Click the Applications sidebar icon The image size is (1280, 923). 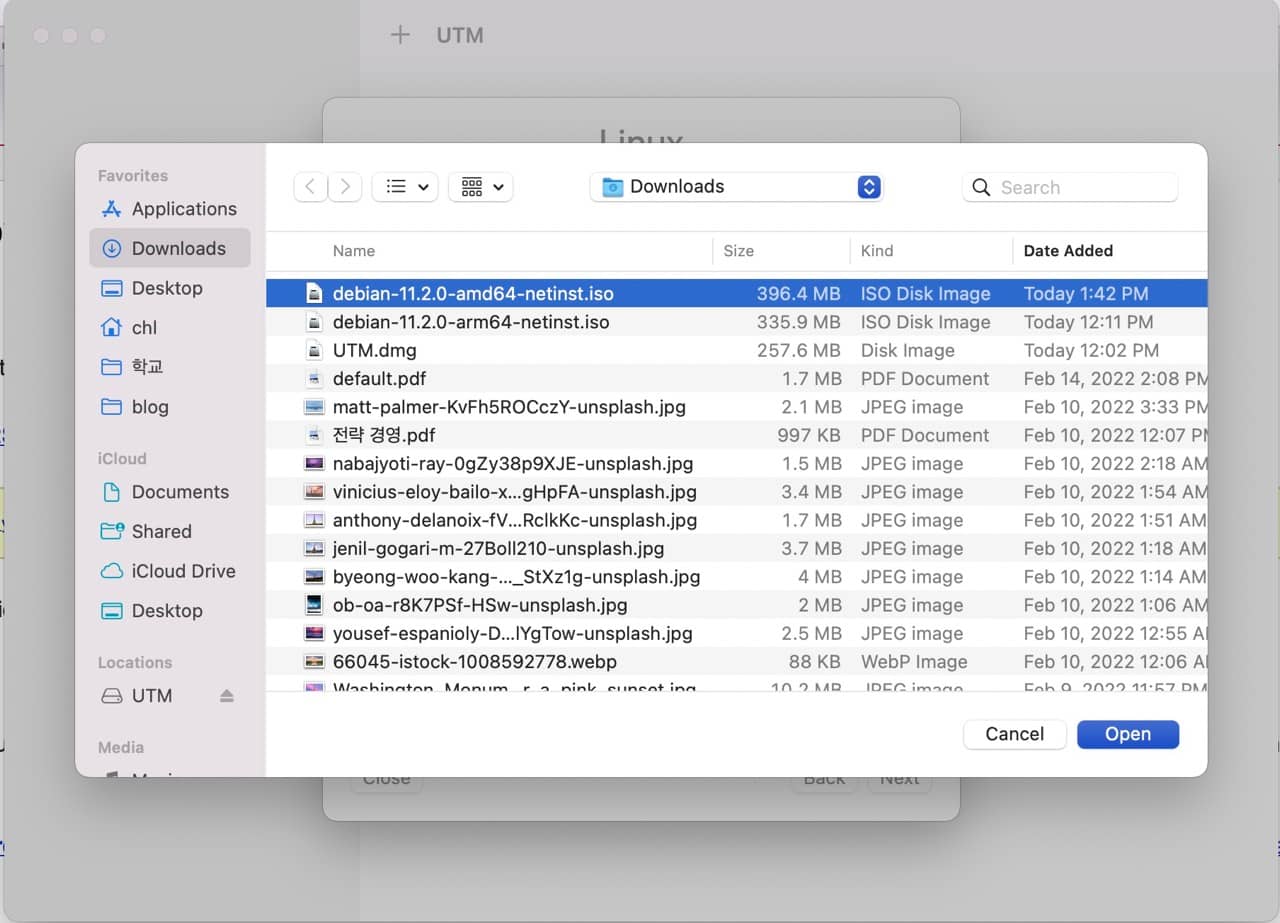pyautogui.click(x=112, y=209)
